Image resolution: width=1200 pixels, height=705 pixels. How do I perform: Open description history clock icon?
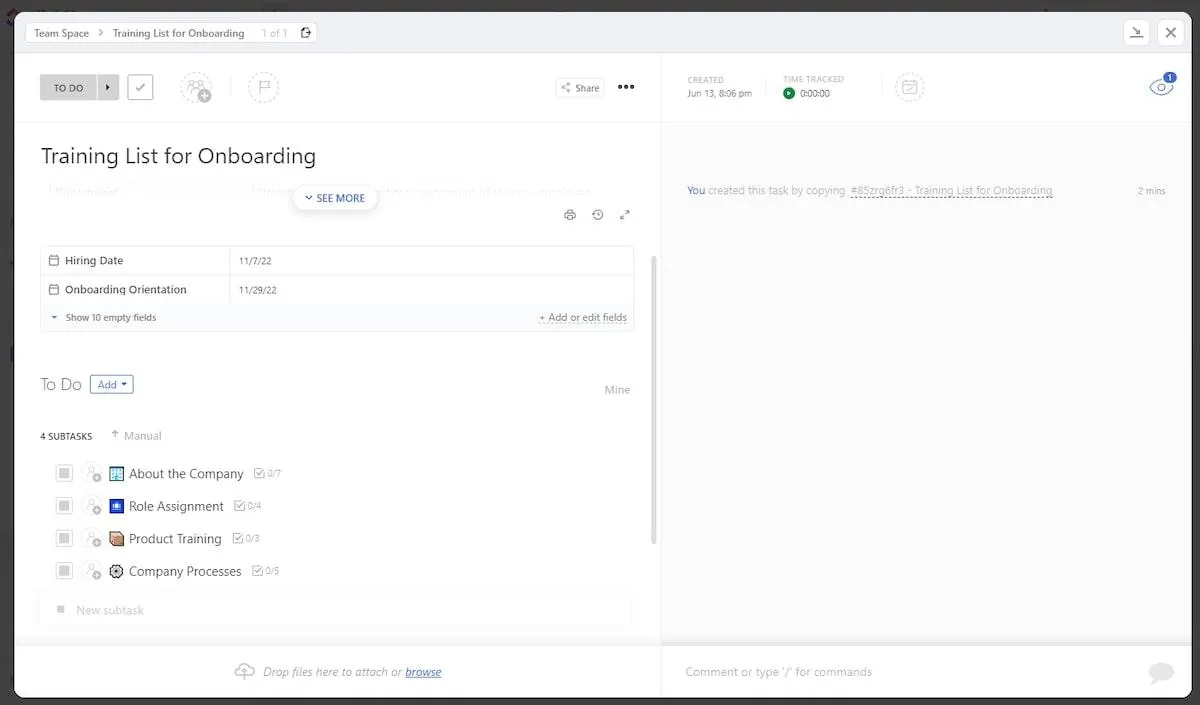(597, 215)
